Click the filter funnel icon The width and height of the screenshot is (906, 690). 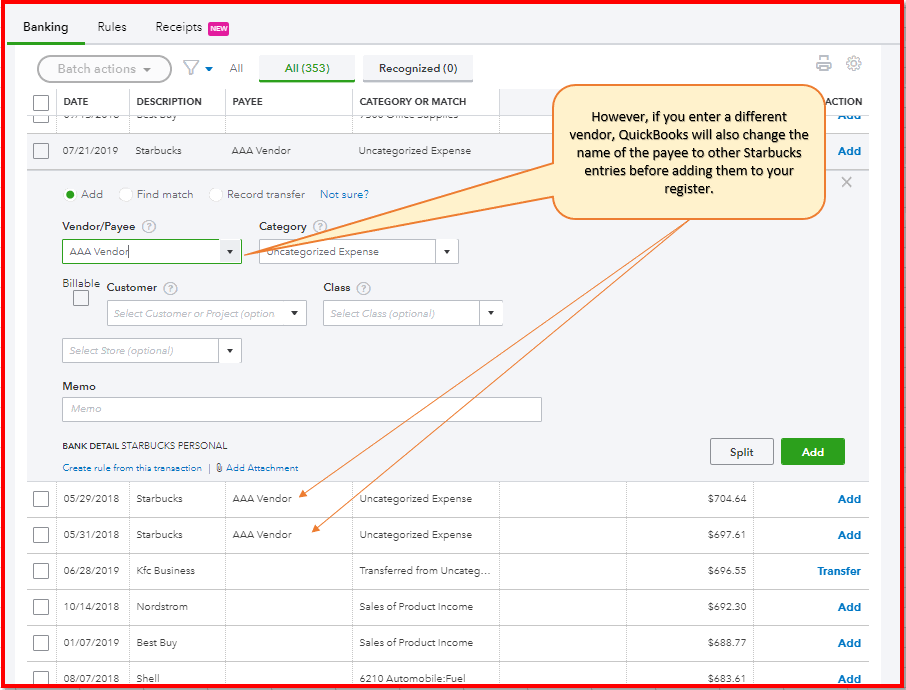click(x=191, y=68)
